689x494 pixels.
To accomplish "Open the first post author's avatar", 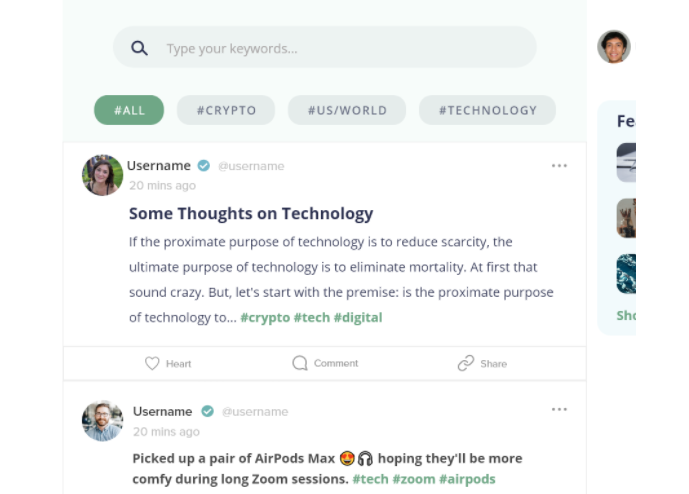I will pyautogui.click(x=102, y=175).
